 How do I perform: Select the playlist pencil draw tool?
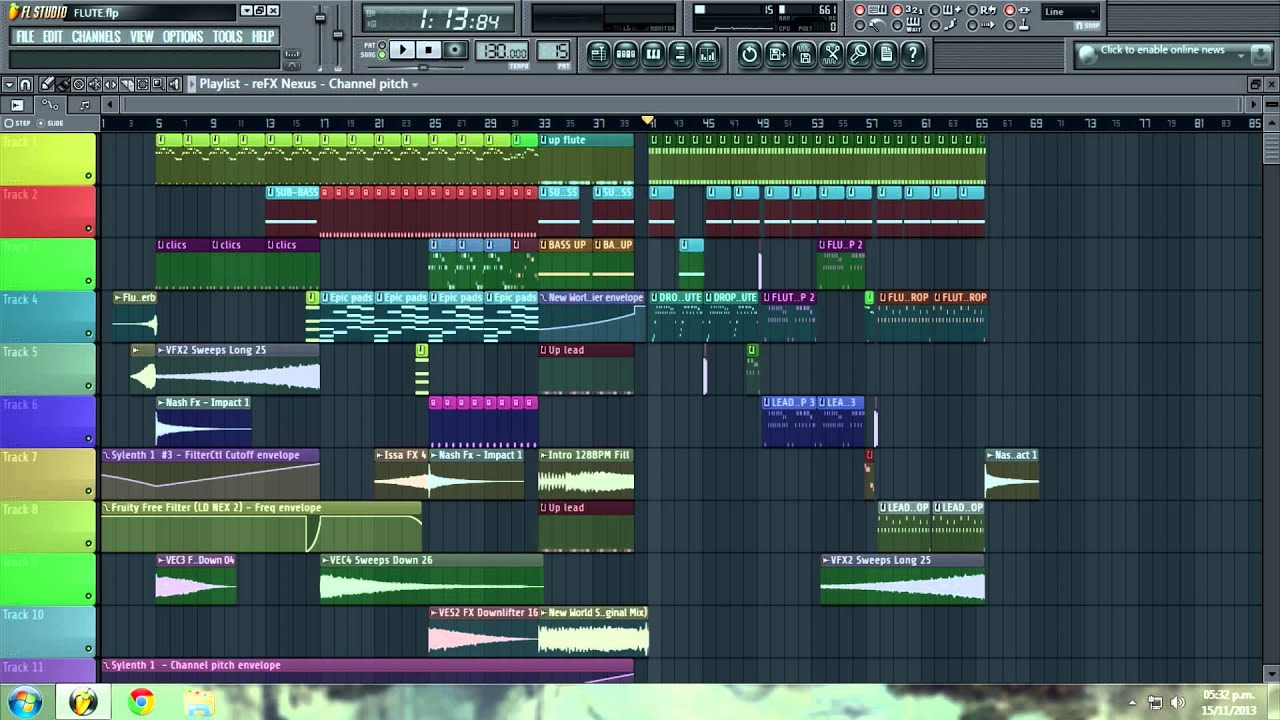tap(47, 85)
